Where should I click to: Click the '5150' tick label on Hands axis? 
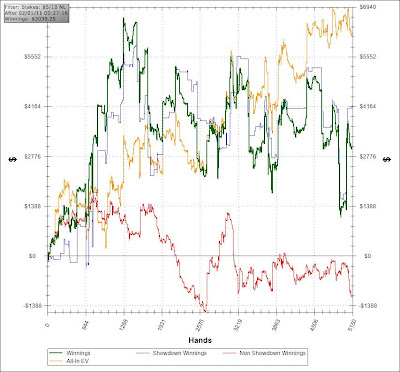click(x=352, y=324)
